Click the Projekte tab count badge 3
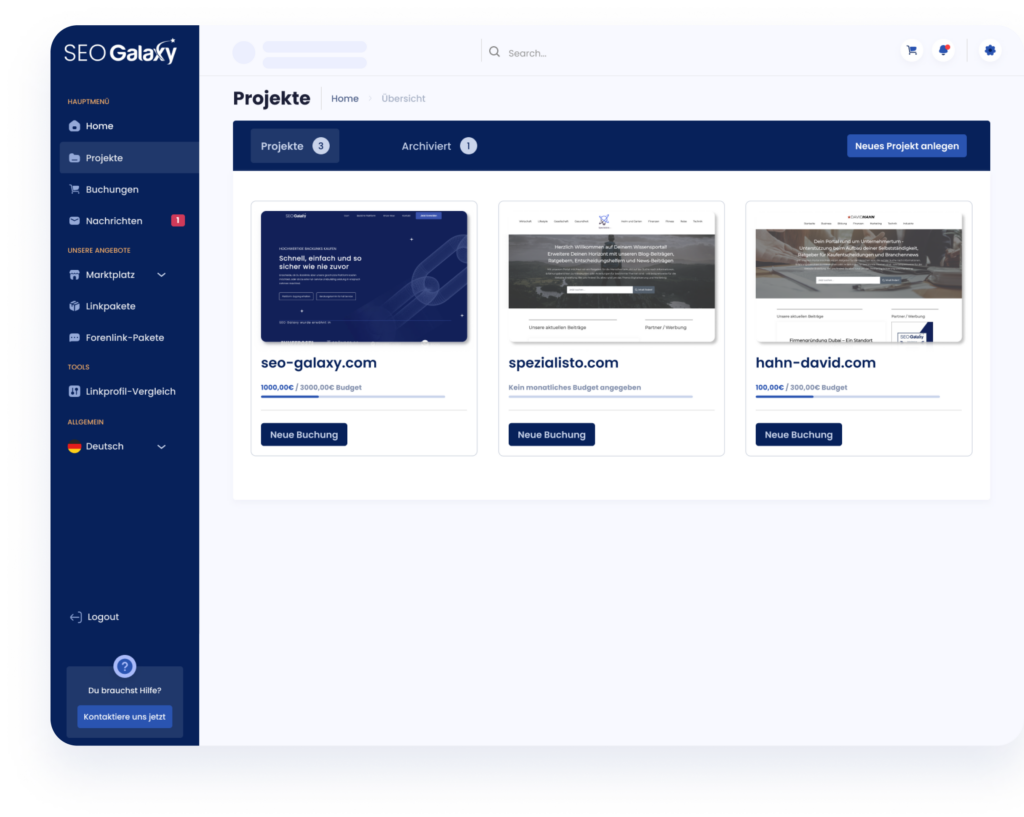The height and width of the screenshot is (817, 1024). [x=321, y=146]
